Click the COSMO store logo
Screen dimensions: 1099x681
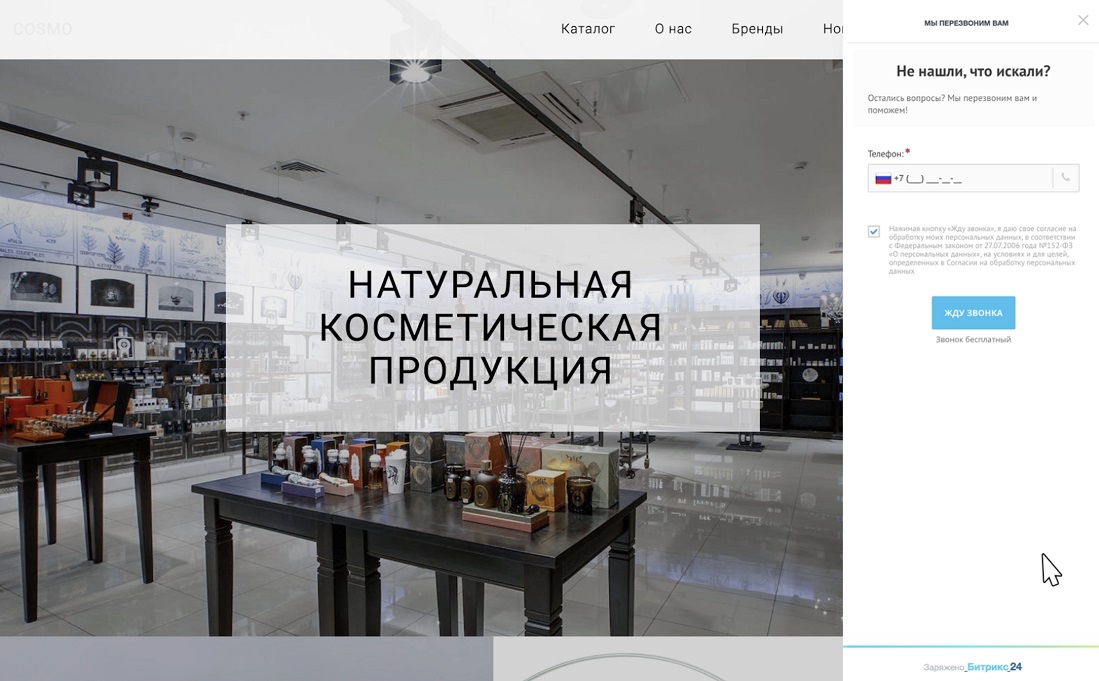tap(41, 28)
